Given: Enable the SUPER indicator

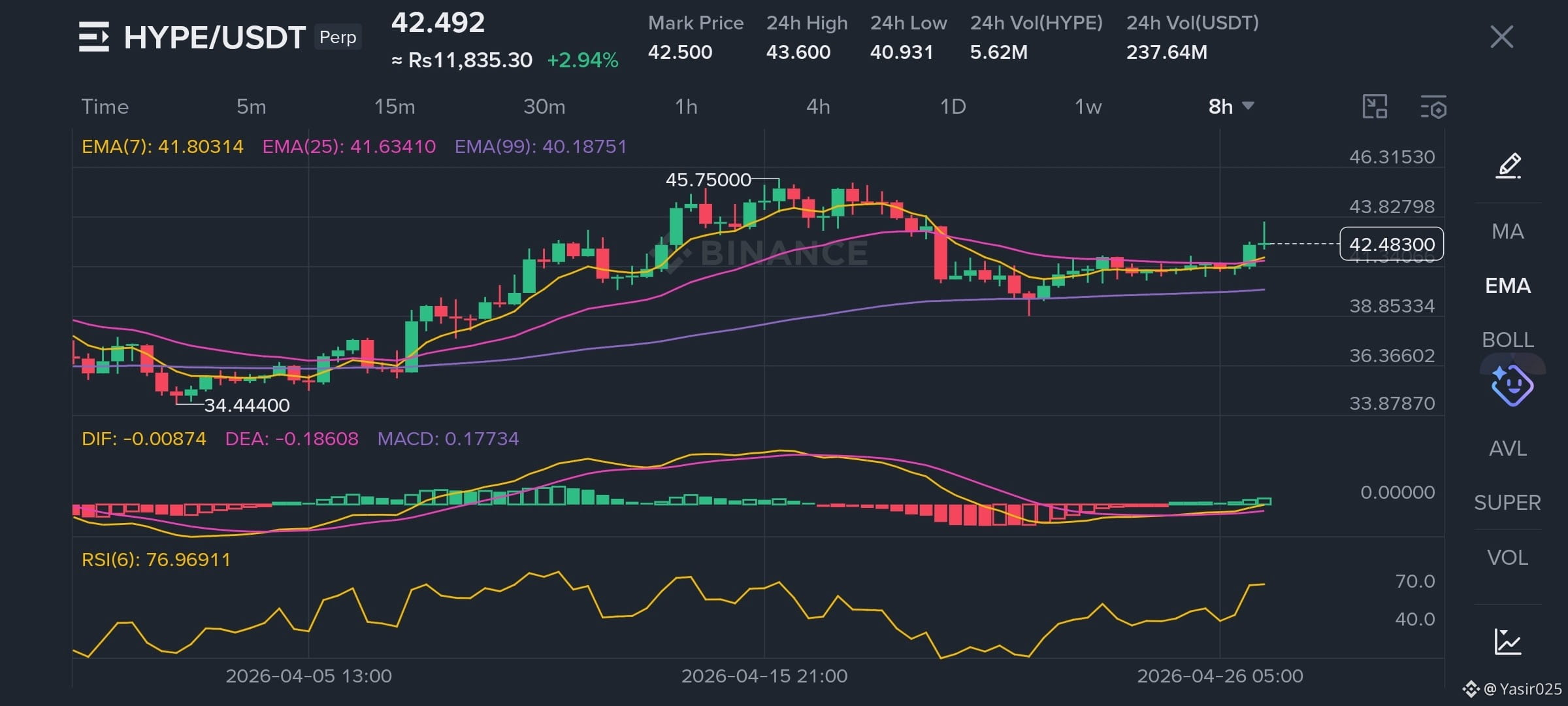Looking at the screenshot, I should tap(1508, 503).
